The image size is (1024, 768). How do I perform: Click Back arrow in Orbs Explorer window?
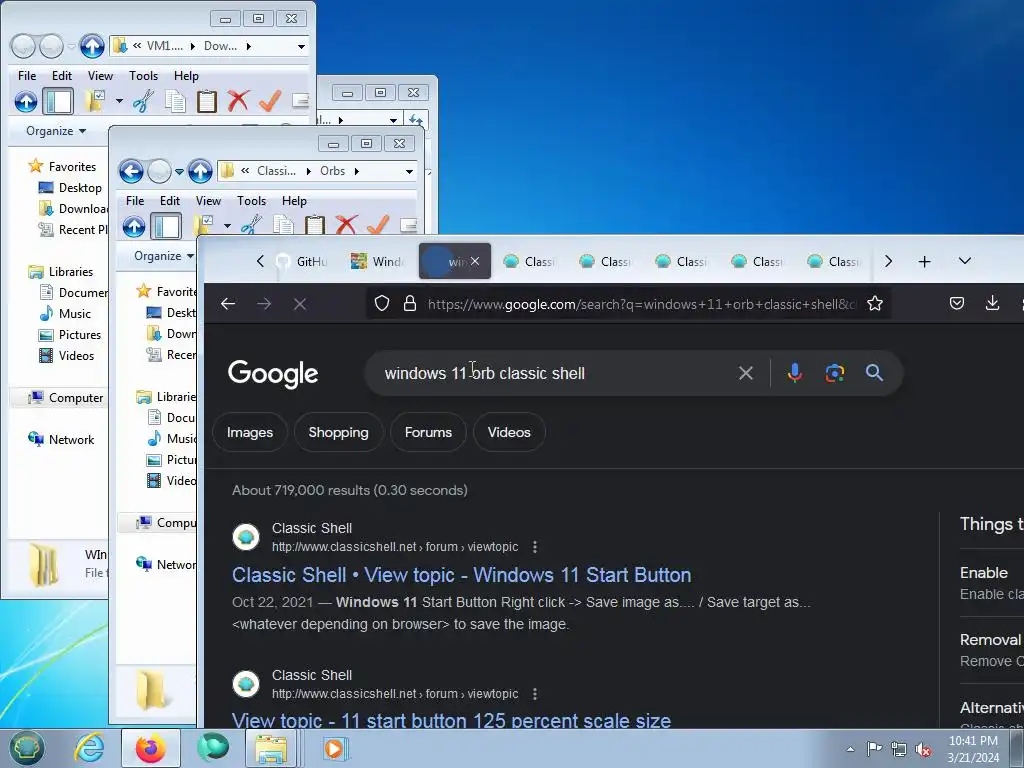click(131, 171)
